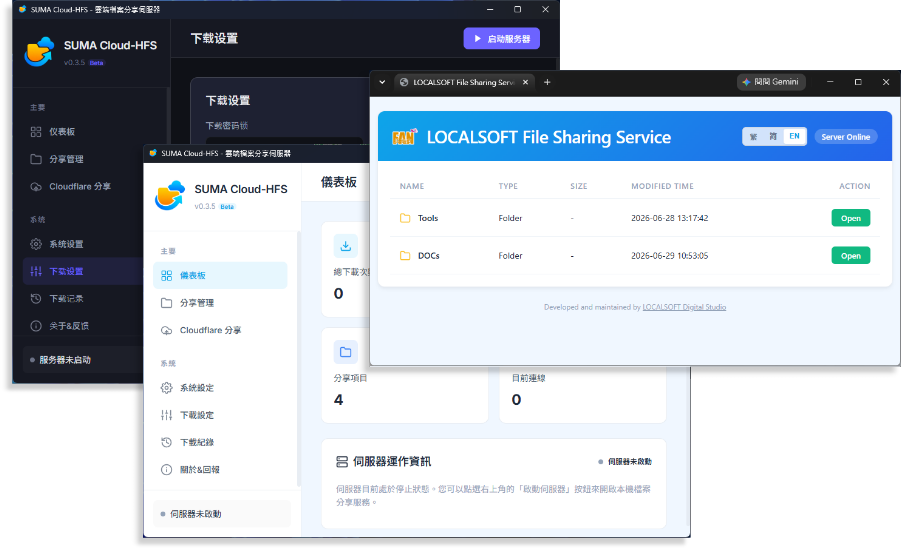Click the SUMA Cloud-HFS logo in dark window
The width and height of the screenshot is (901, 550).
pos(39,52)
